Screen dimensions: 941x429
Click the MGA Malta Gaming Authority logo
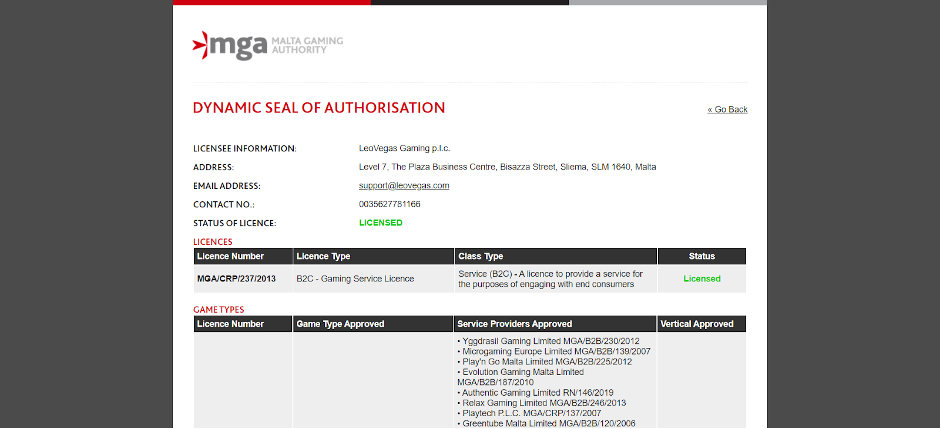pyautogui.click(x=268, y=46)
